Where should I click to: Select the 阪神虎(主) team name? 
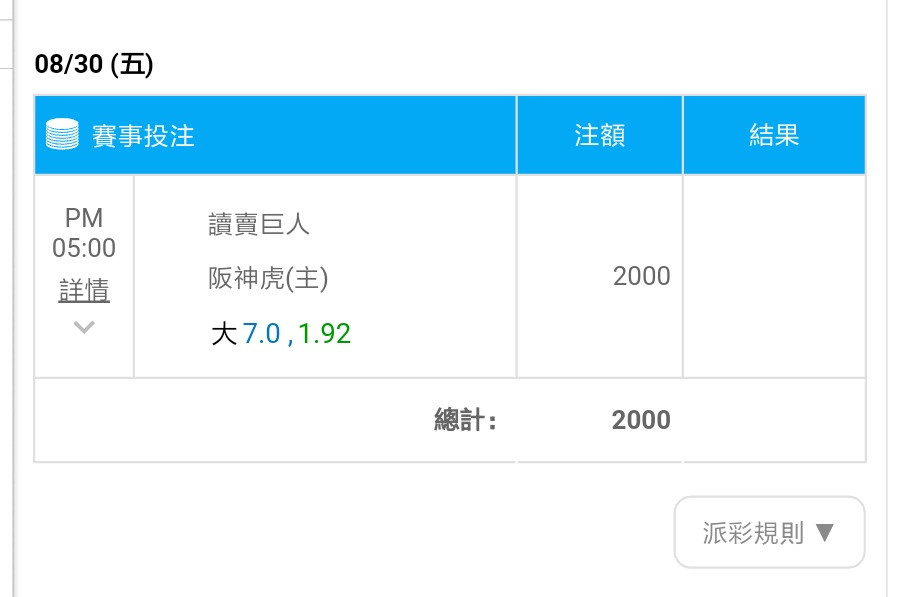[268, 278]
